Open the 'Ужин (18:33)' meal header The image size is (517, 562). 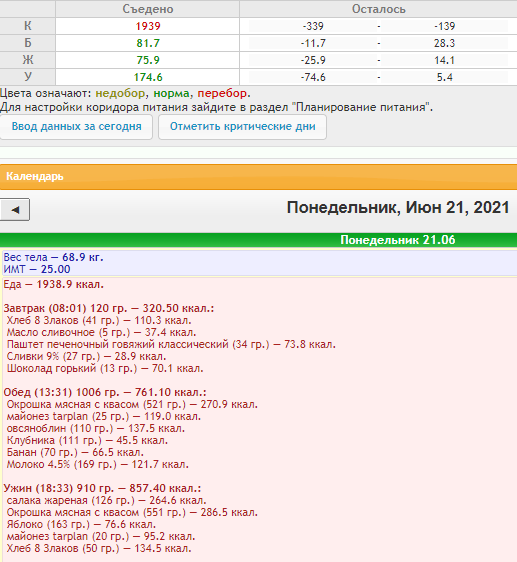pyautogui.click(x=102, y=488)
